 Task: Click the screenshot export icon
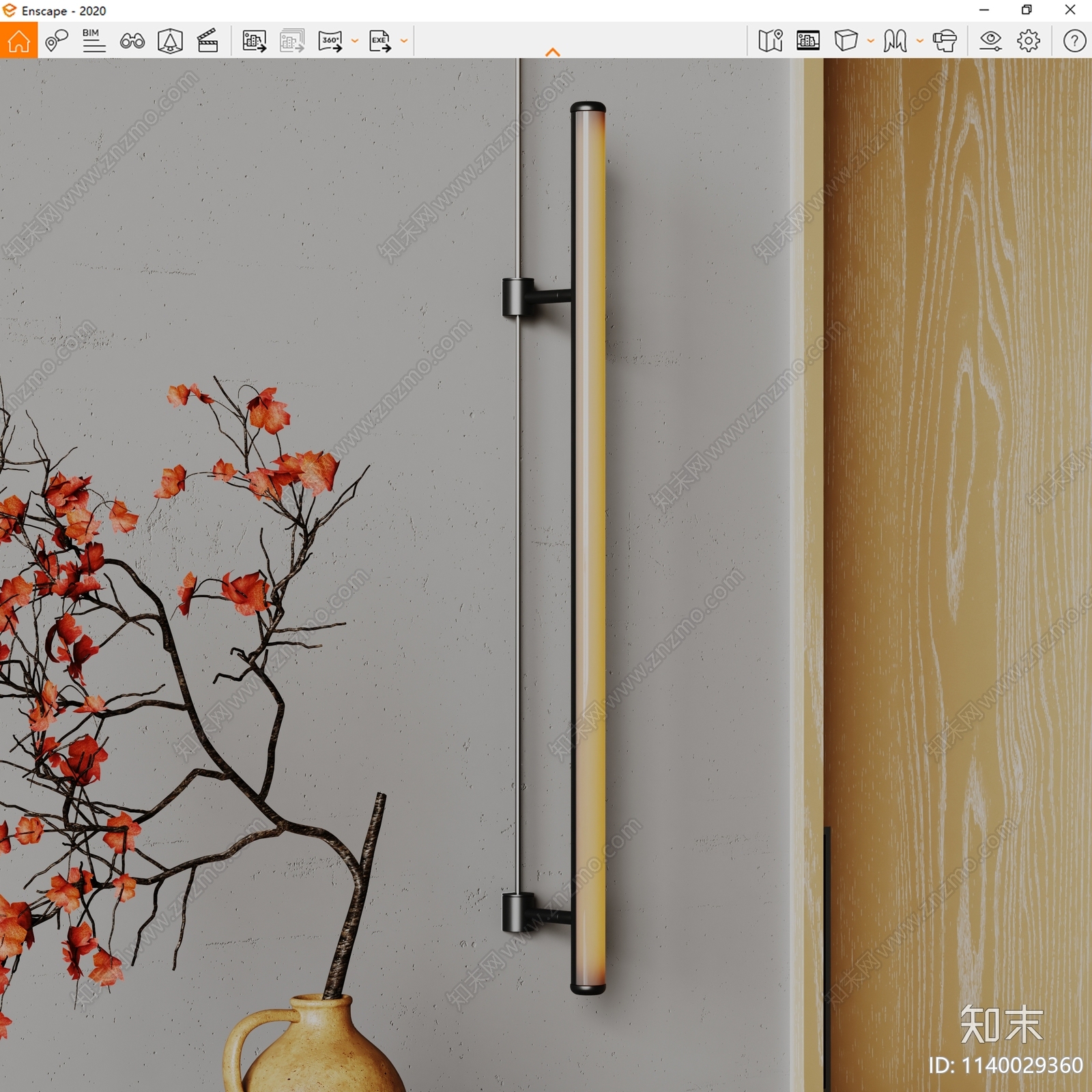pos(255,41)
